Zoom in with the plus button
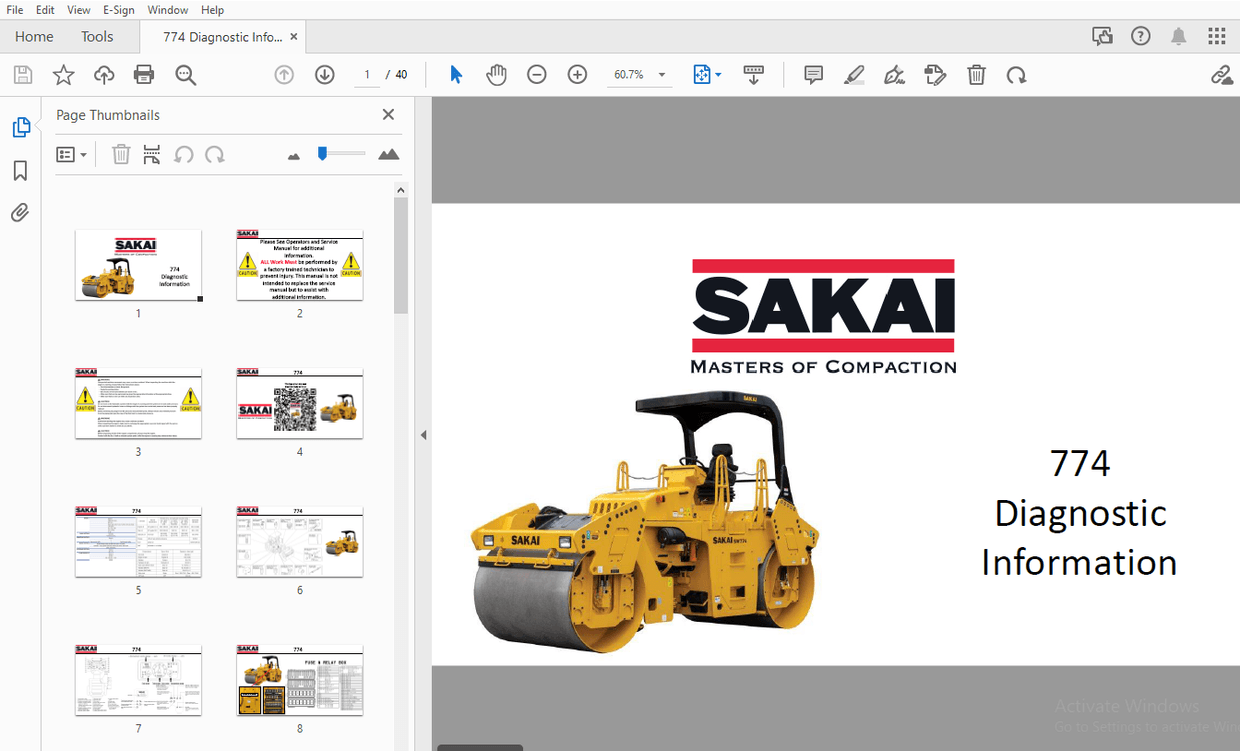The width and height of the screenshot is (1240, 751). coord(577,75)
